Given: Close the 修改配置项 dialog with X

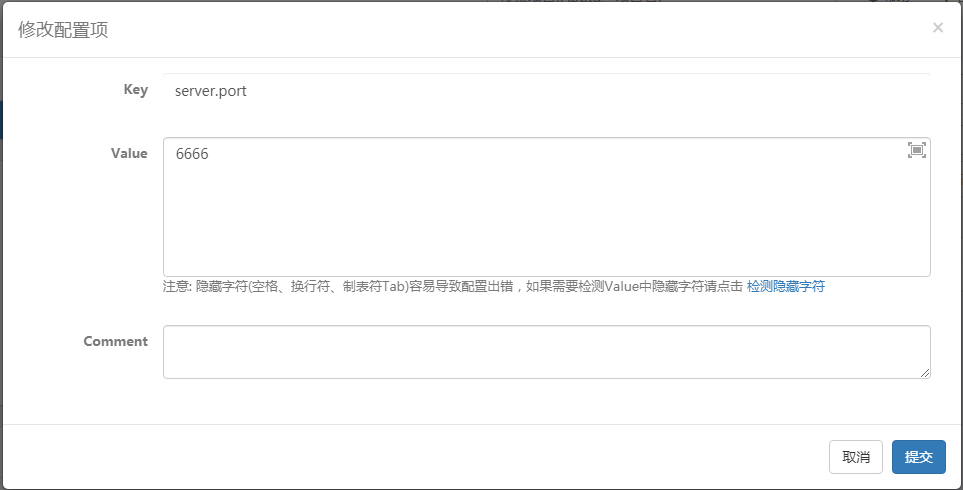Looking at the screenshot, I should click(937, 27).
